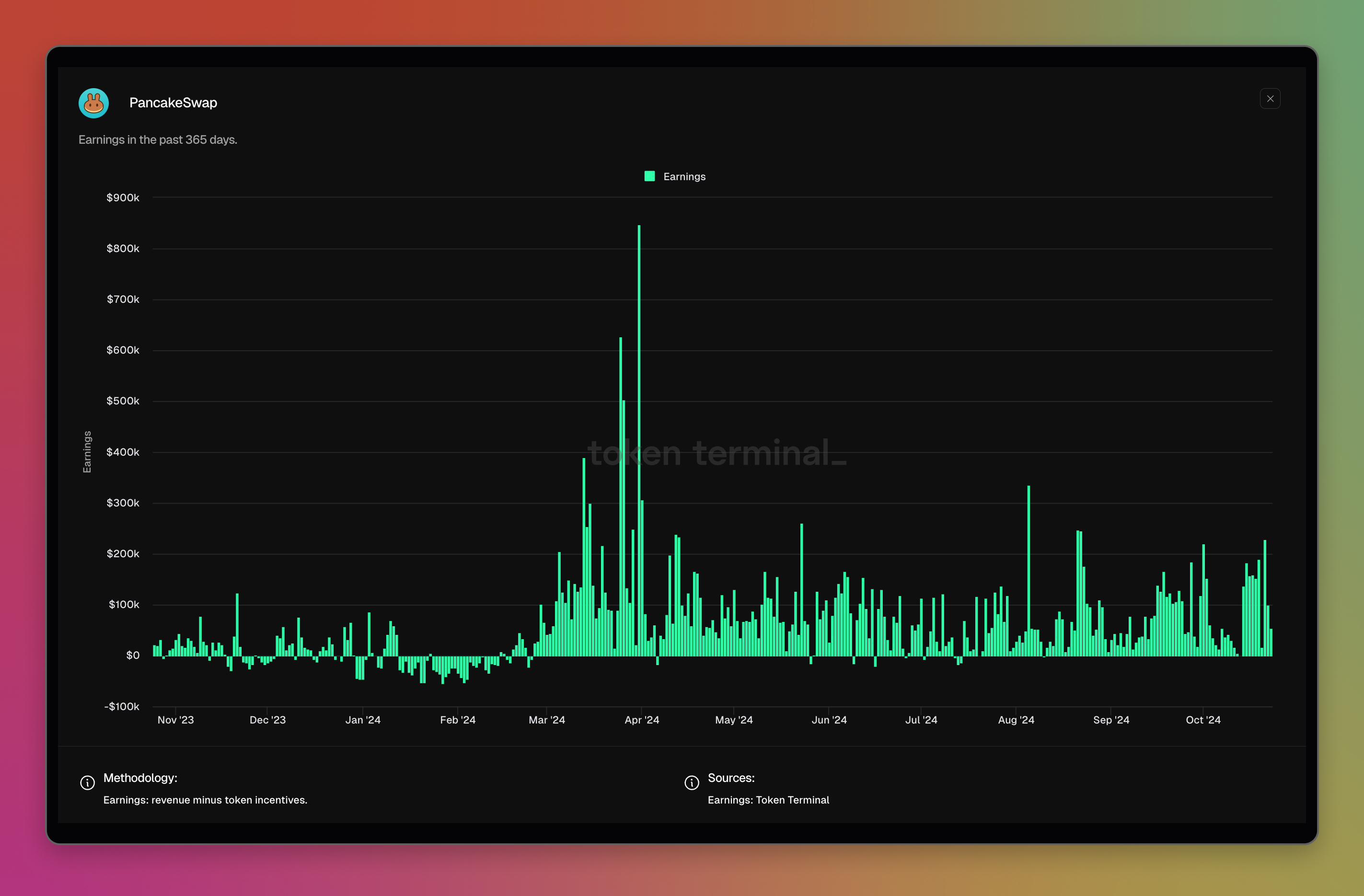This screenshot has height=896, width=1364.
Task: Click the $500k y-axis label
Action: pos(123,401)
